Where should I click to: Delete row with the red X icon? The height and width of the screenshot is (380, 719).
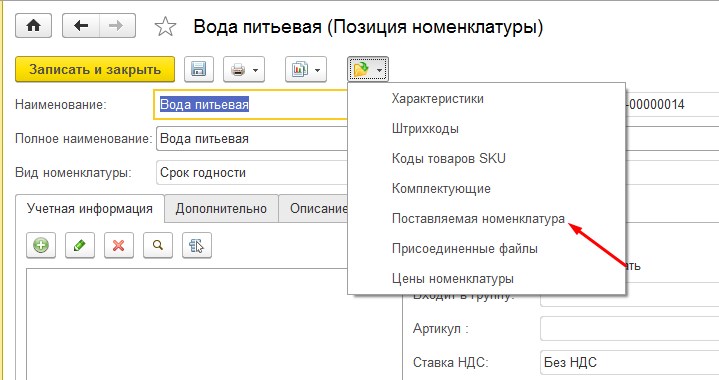[x=119, y=245]
